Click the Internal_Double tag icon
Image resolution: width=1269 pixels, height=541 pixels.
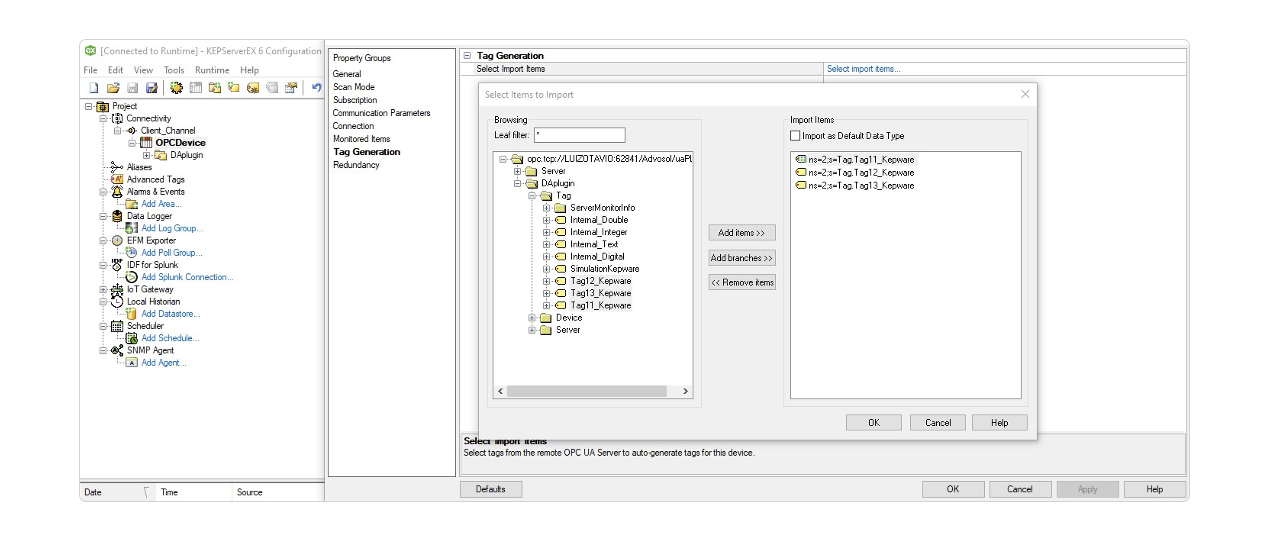pyautogui.click(x=560, y=220)
